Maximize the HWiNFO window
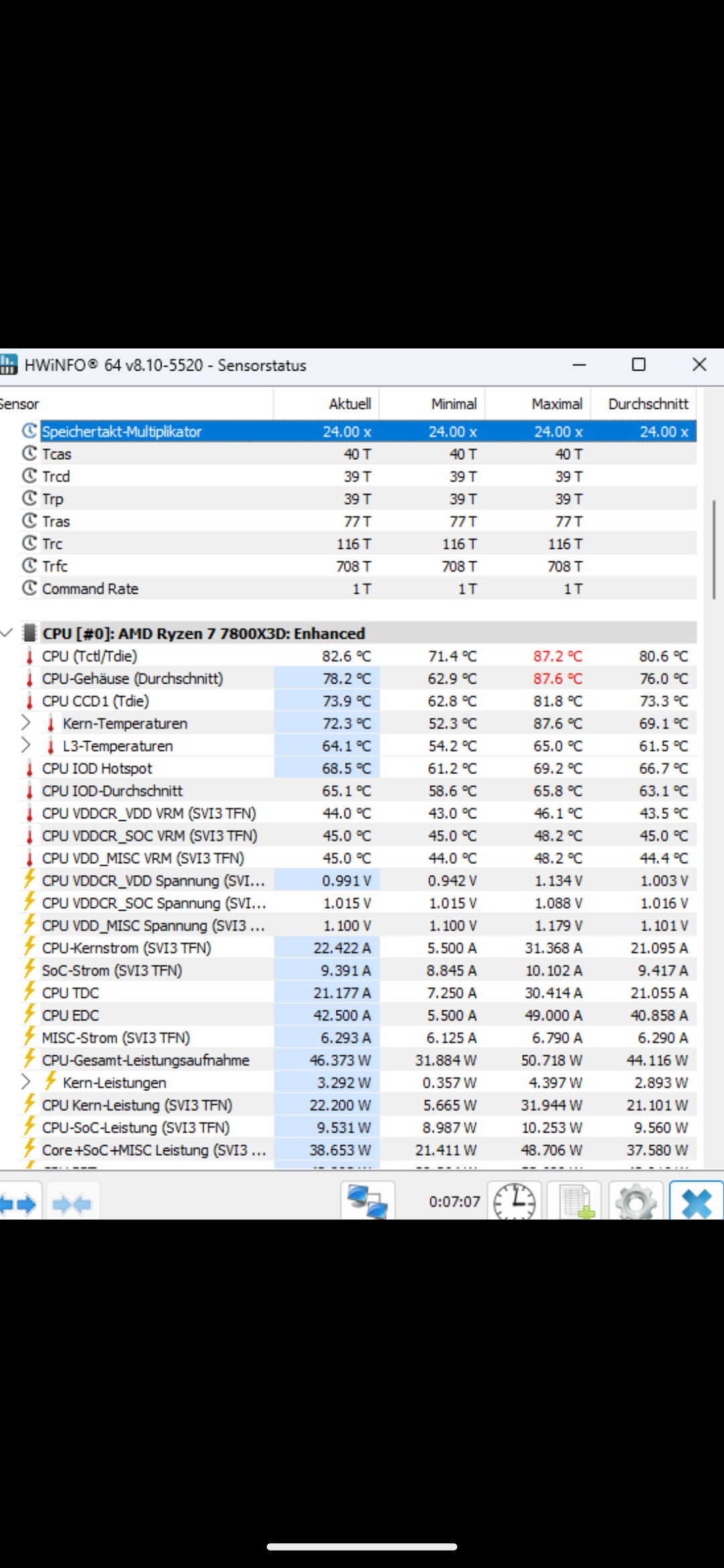This screenshot has width=724, height=1568. click(x=639, y=365)
